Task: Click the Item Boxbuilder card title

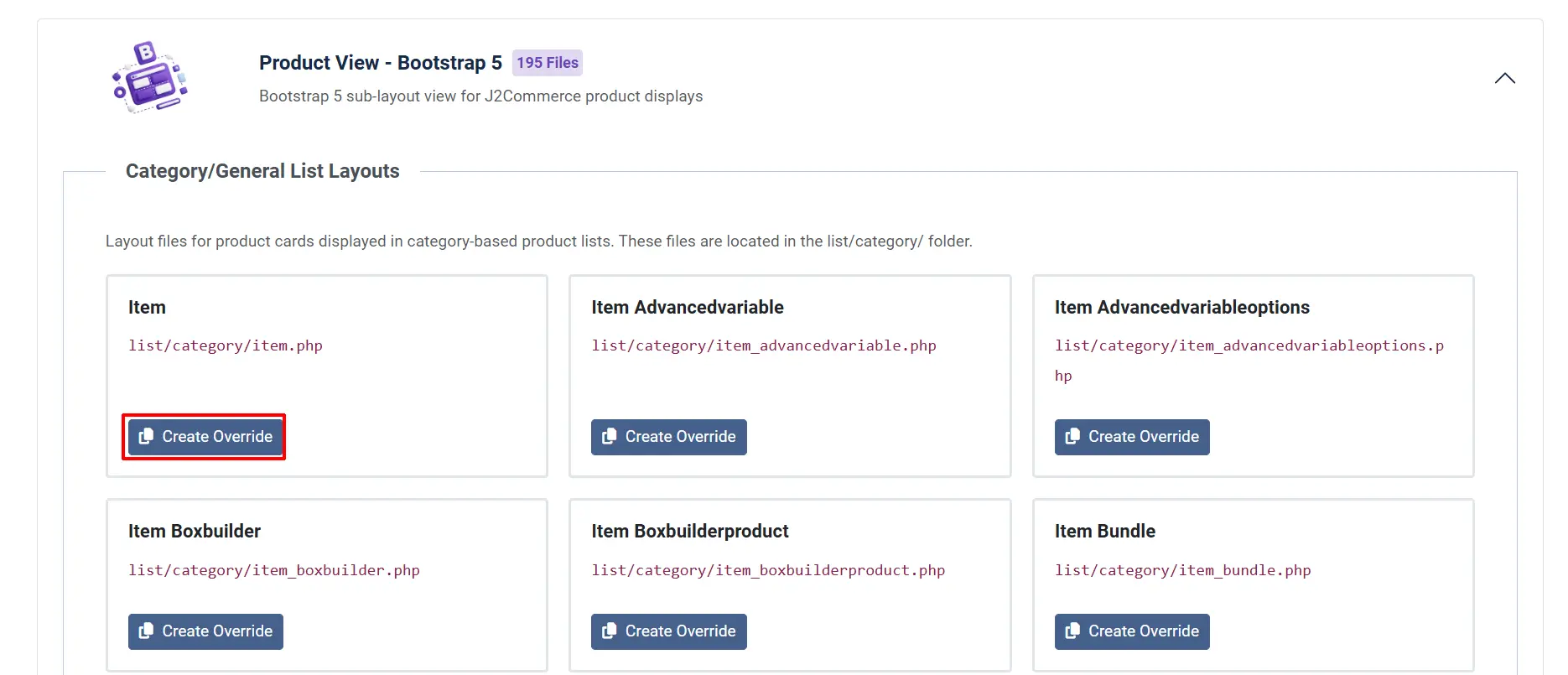Action: [195, 532]
